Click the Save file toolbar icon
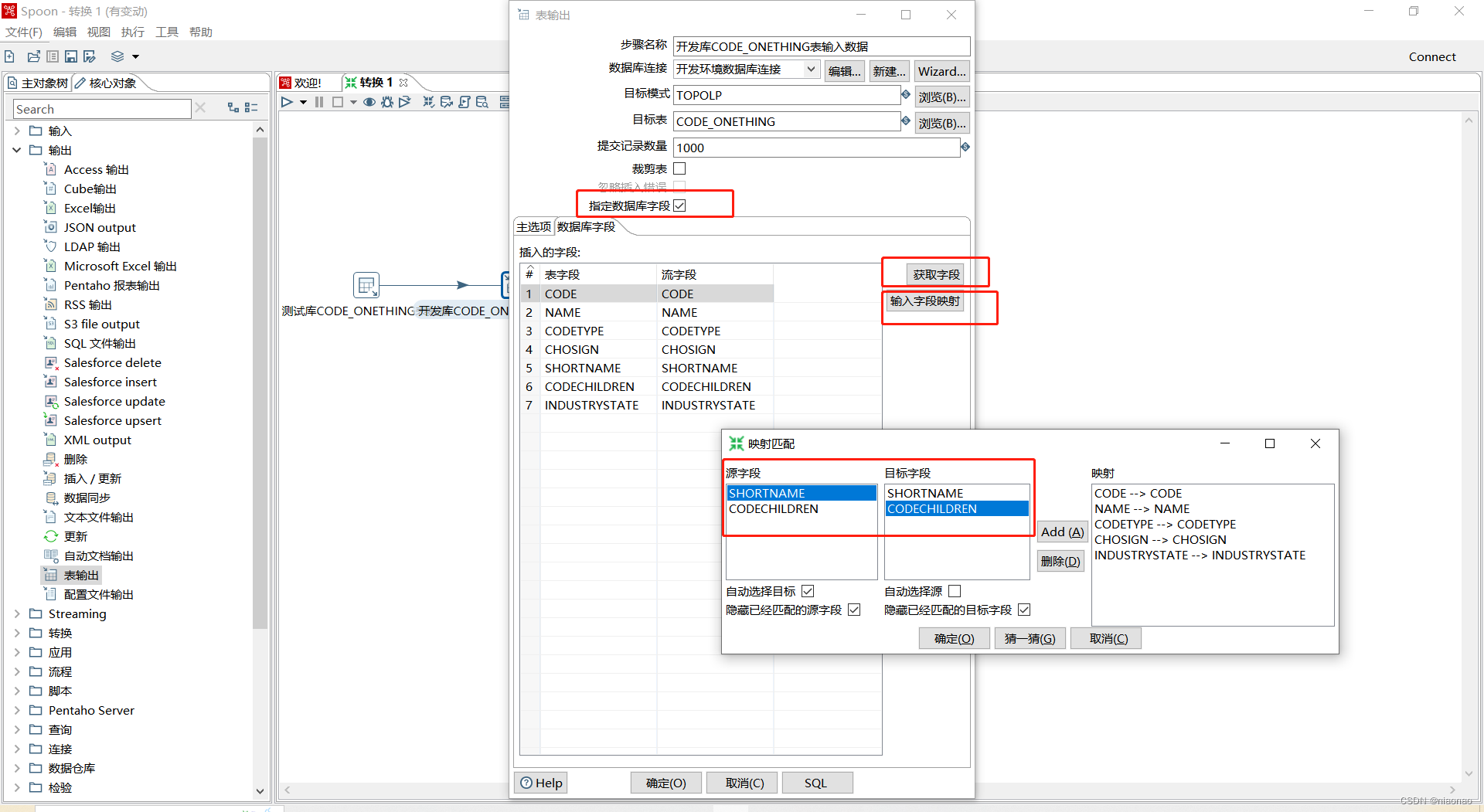This screenshot has height=812, width=1484. click(71, 56)
